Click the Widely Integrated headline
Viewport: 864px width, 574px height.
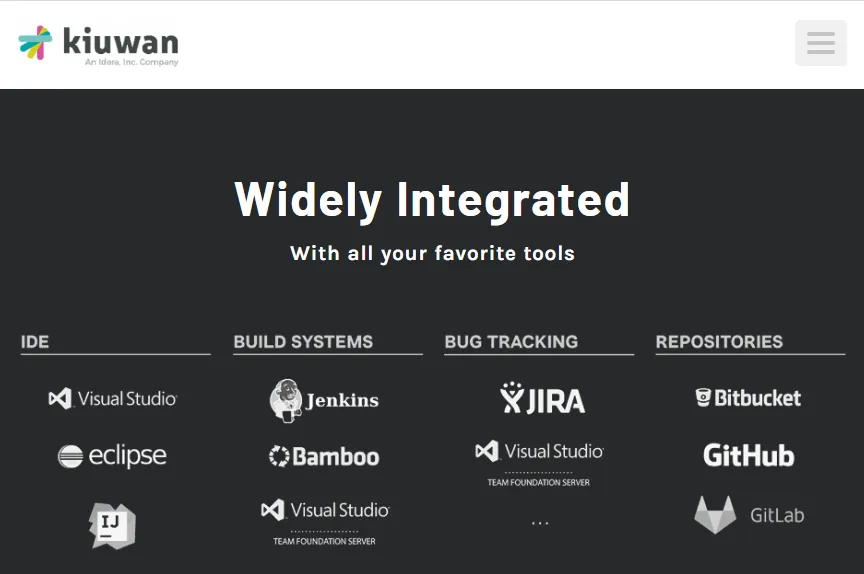pyautogui.click(x=432, y=201)
